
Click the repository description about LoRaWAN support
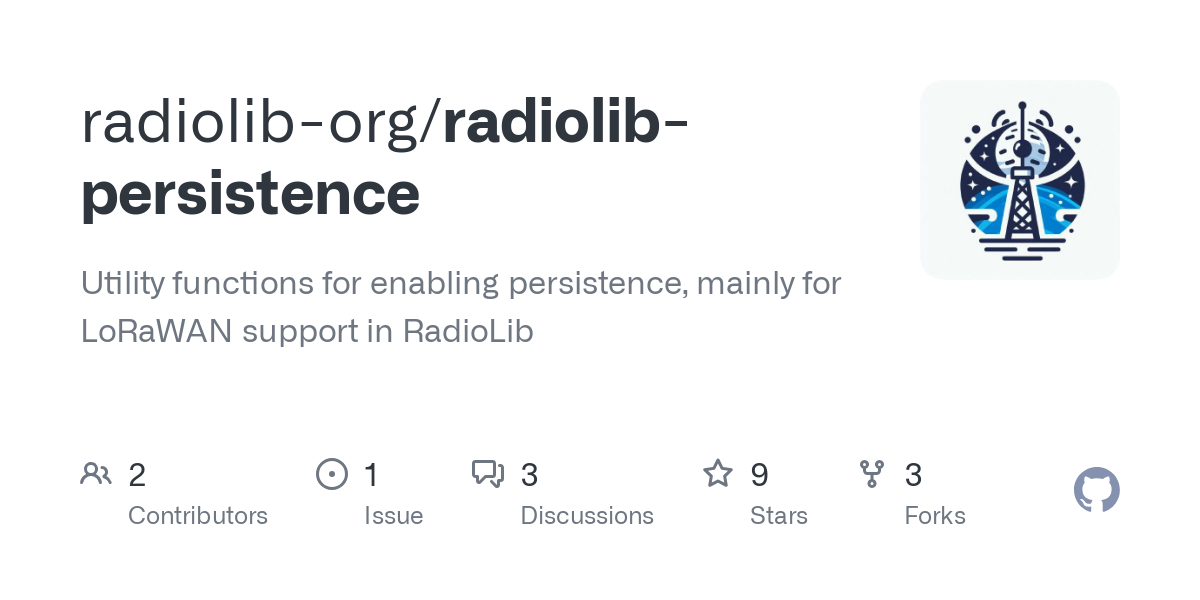(460, 307)
